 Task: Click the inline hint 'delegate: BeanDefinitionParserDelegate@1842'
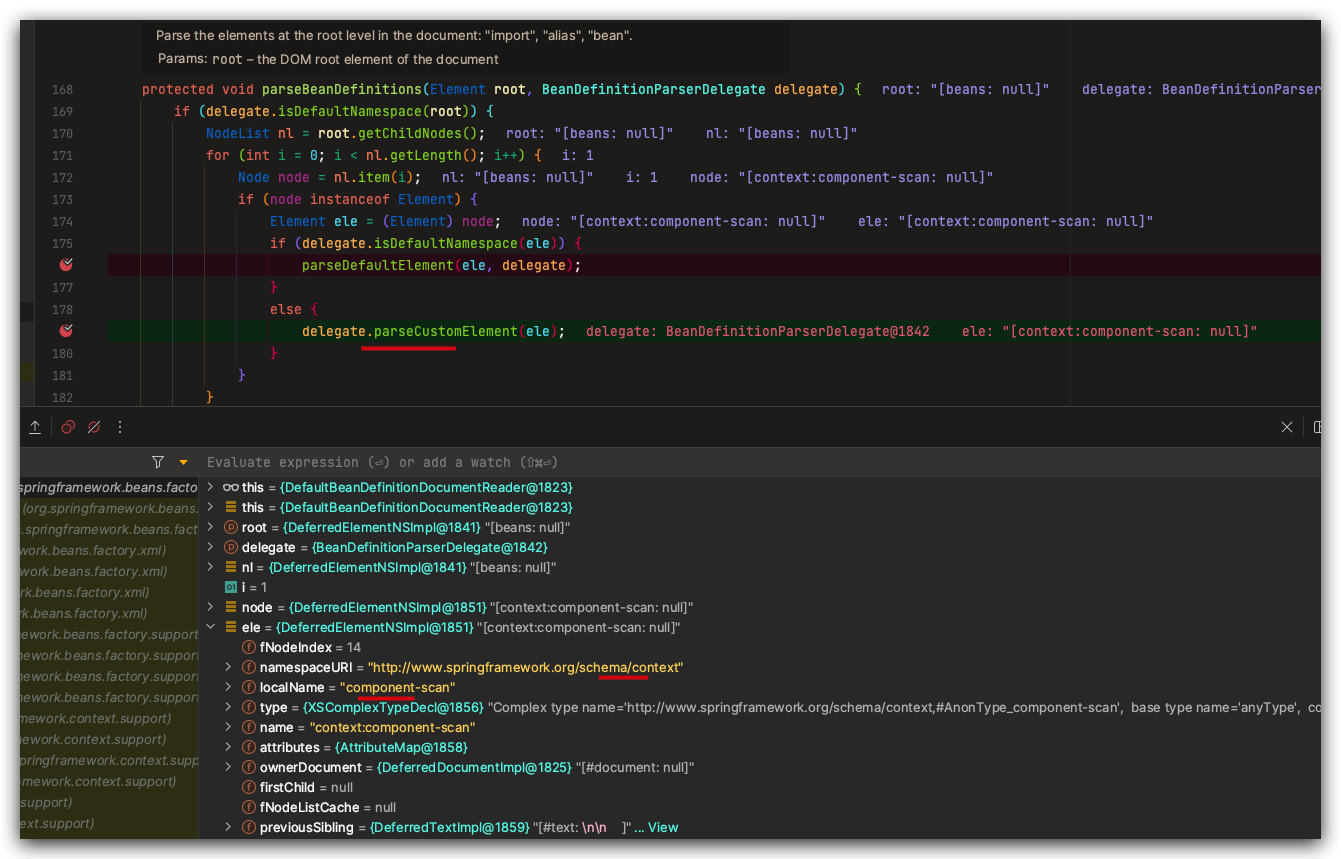point(758,331)
